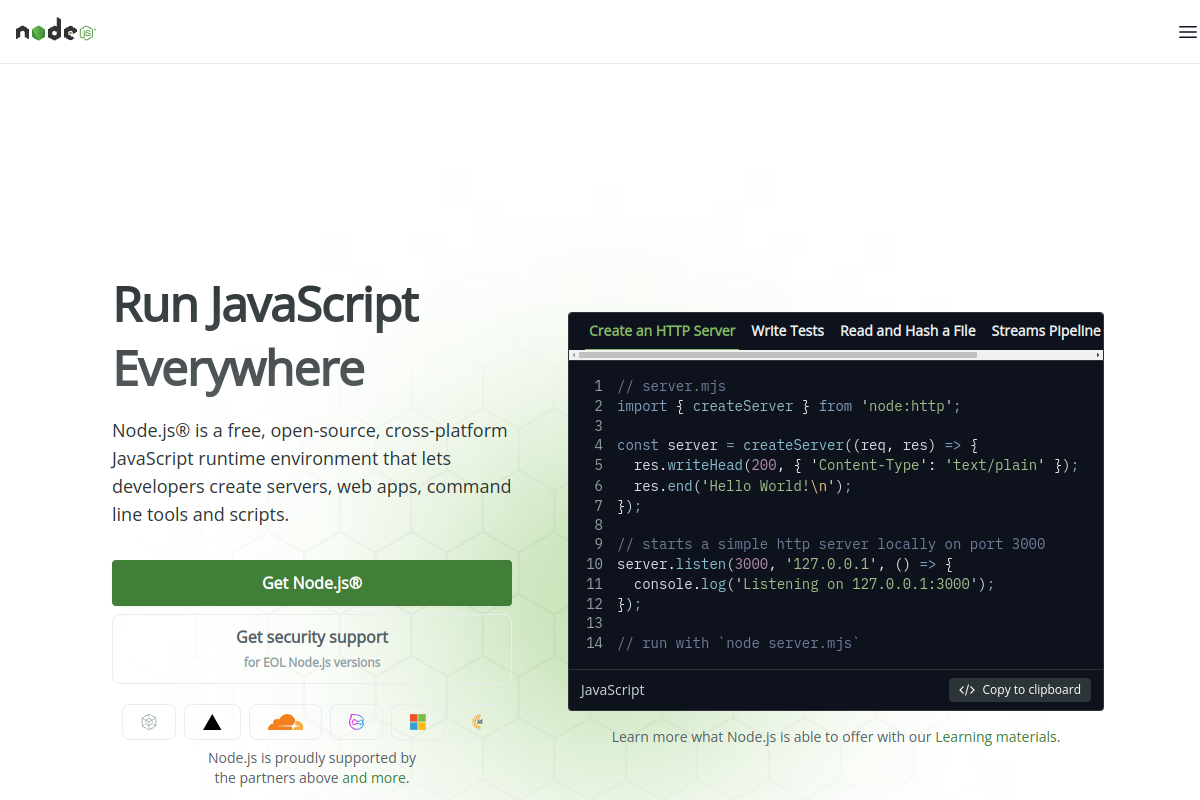Click the code icon on Copy to clipboard
Image resolution: width=1200 pixels, height=800 pixels.
tap(966, 689)
